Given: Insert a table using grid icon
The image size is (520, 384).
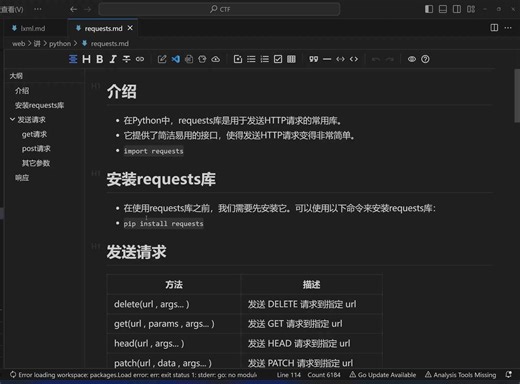Looking at the screenshot, I should 291,59.
